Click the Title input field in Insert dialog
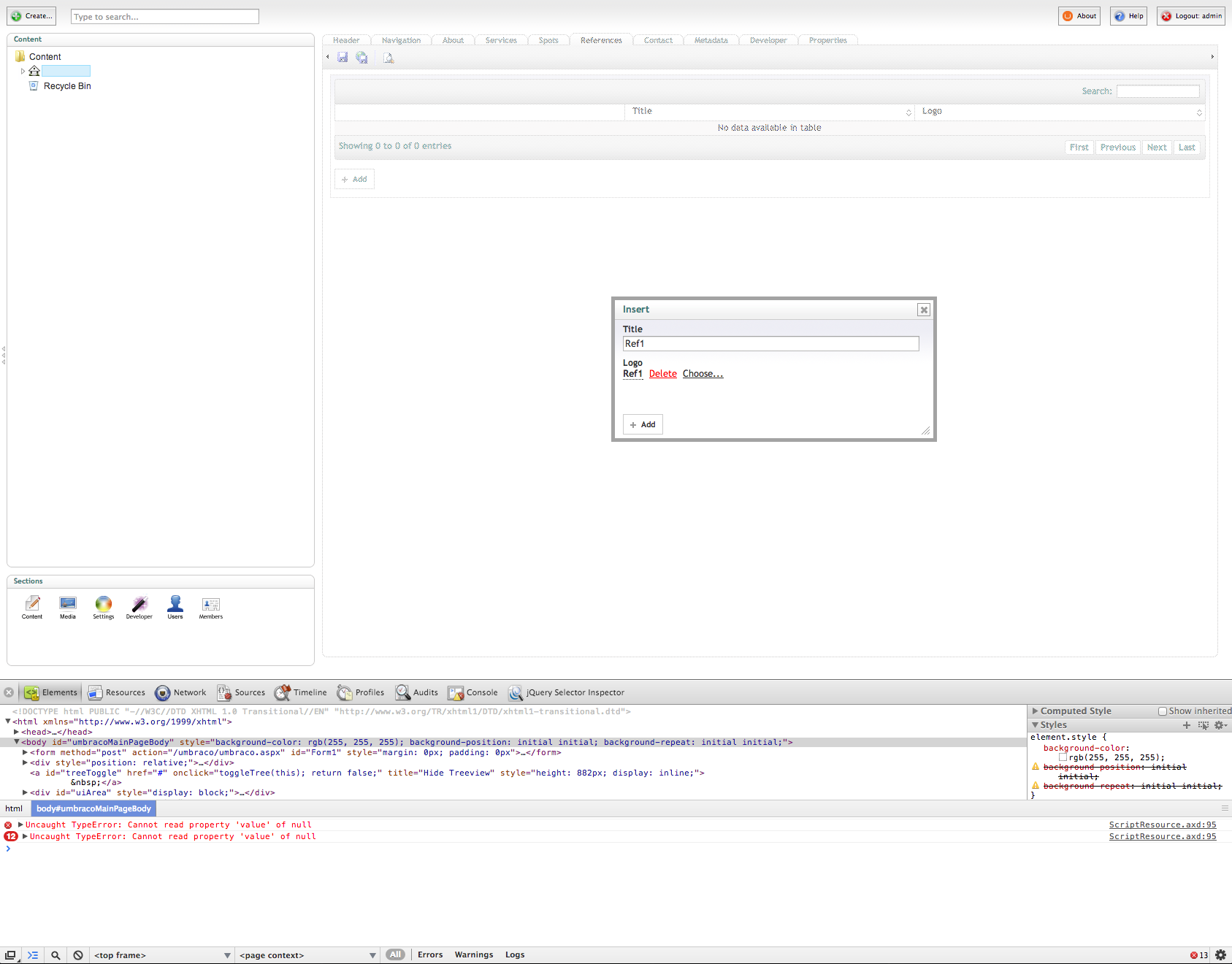 tap(770, 344)
